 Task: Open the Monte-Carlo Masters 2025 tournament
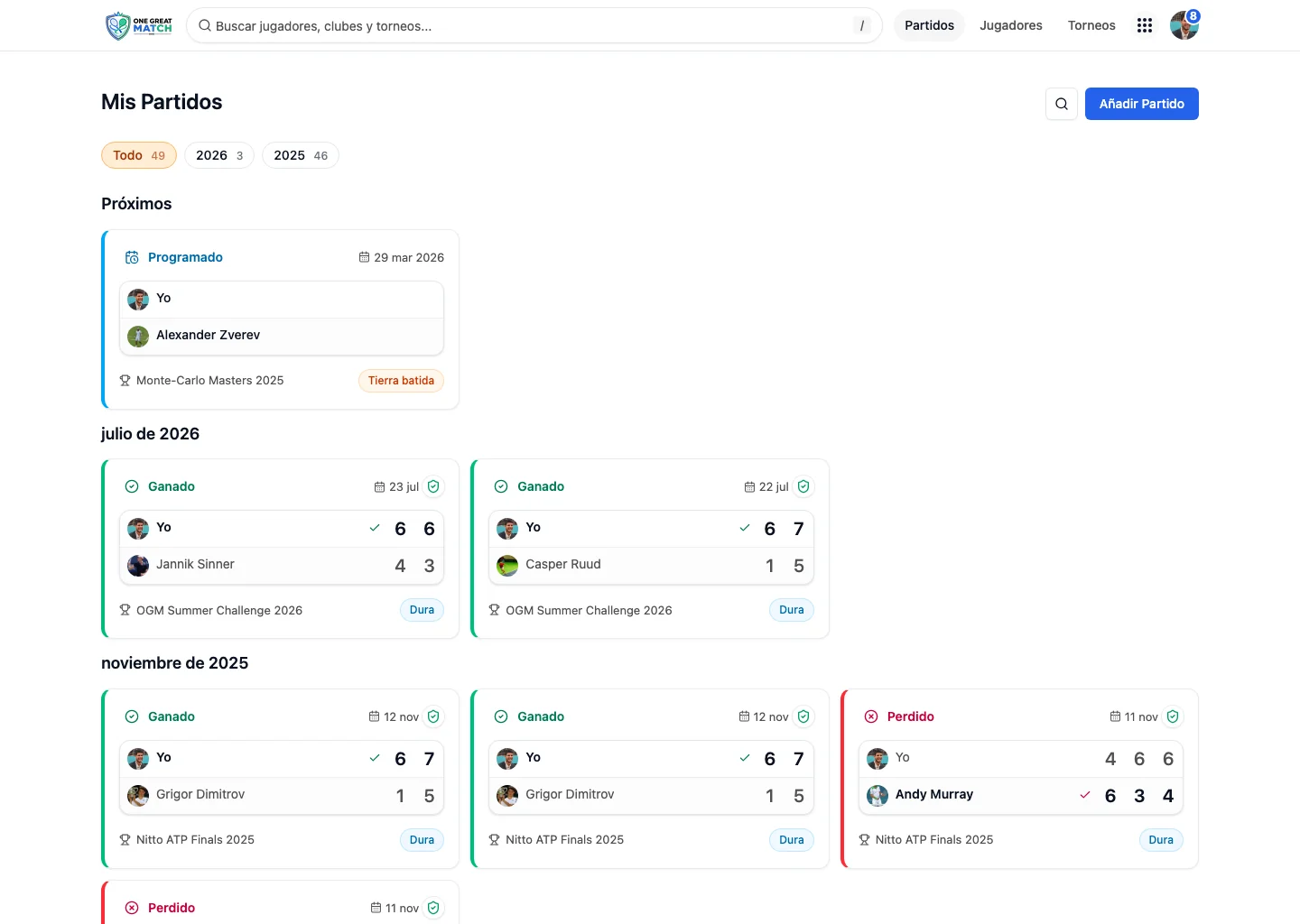[x=210, y=381]
